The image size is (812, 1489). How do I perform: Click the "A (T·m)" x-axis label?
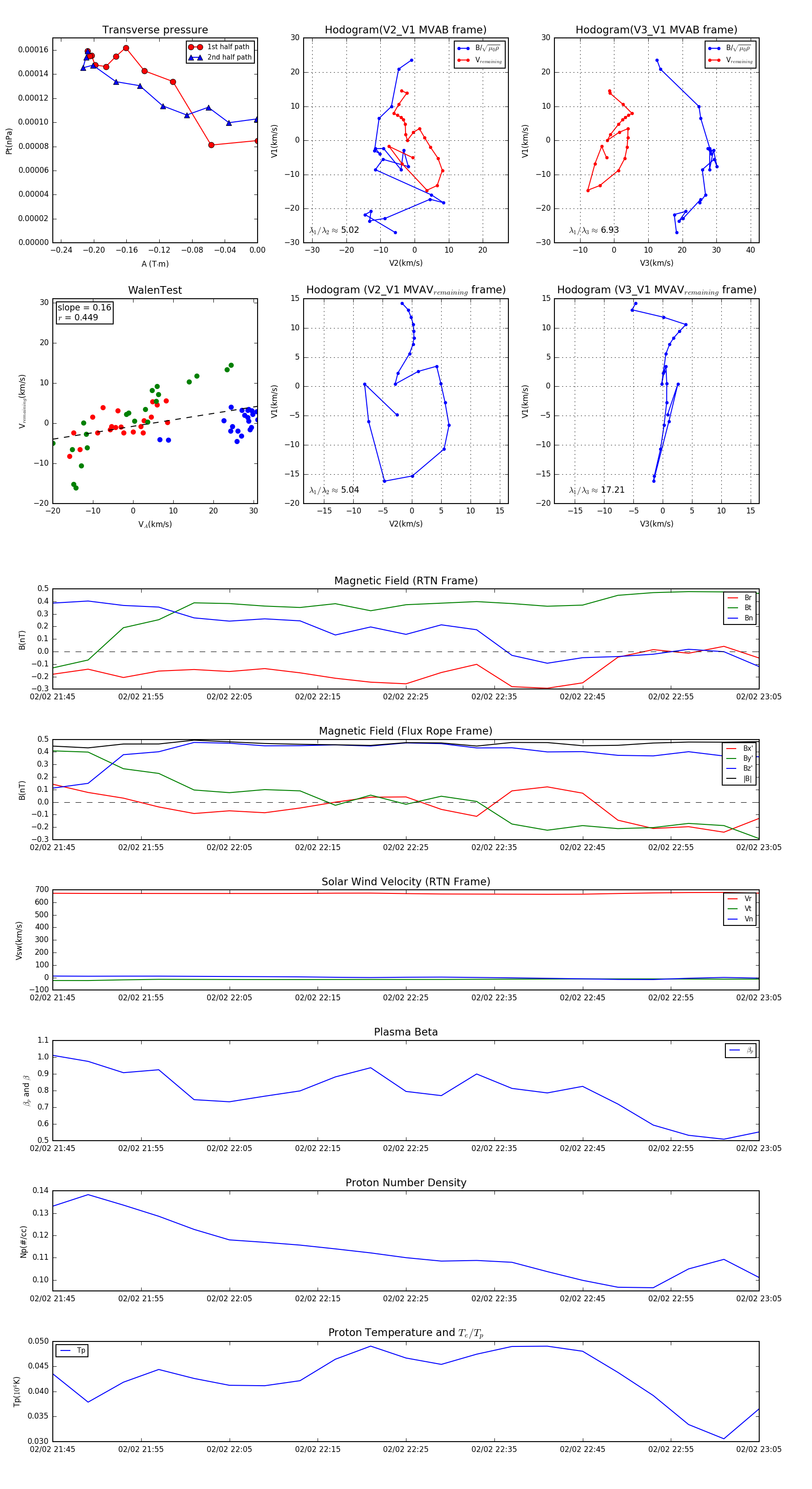tap(155, 264)
